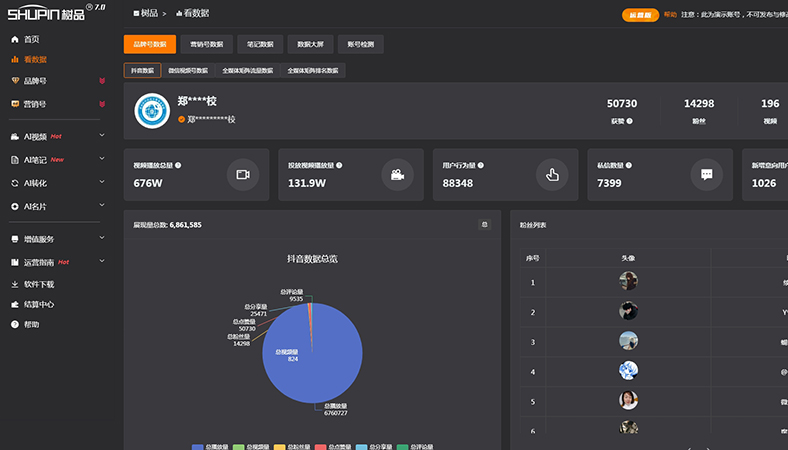Click the video camera icon in 视频播放总量 card

point(243,174)
